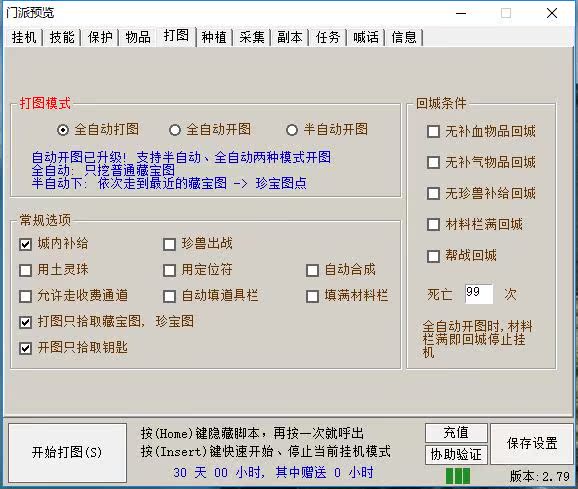578x489 pixels.
Task: Open the 种植 tab
Action: (214, 37)
